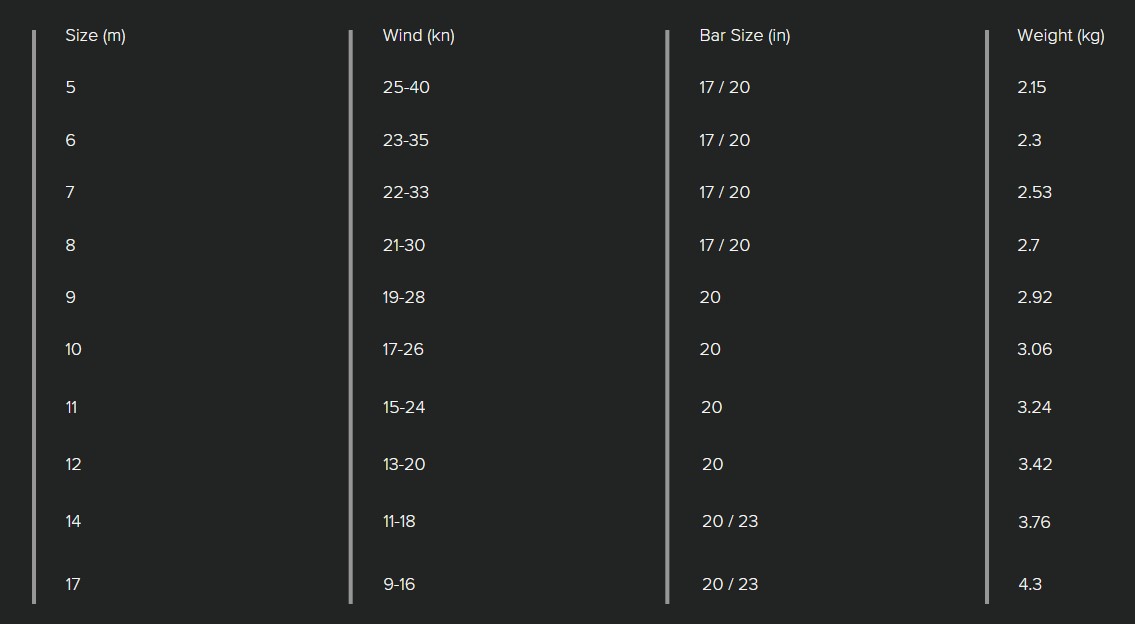Select the 11-18 wind range cell
Image resolution: width=1135 pixels, height=624 pixels.
click(399, 522)
